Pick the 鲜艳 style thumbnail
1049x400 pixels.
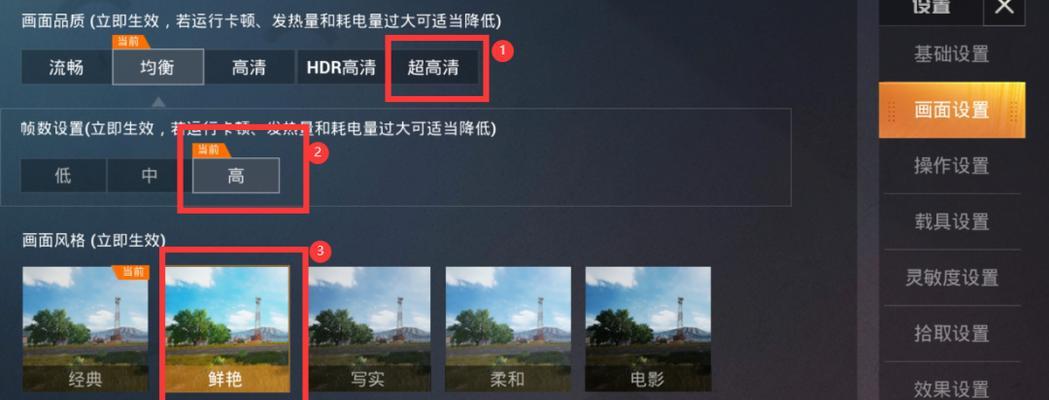(227, 329)
